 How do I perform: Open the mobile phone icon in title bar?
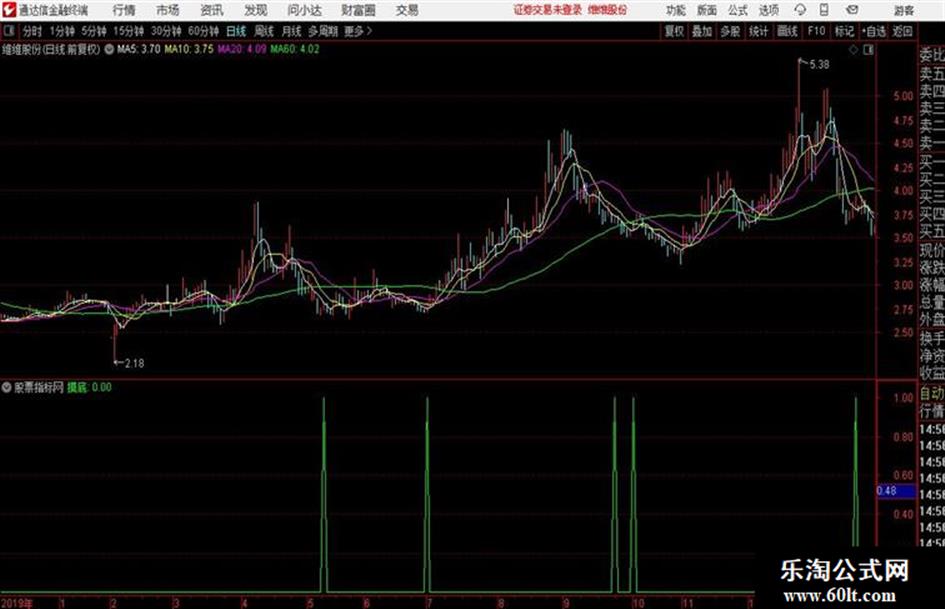click(824, 10)
